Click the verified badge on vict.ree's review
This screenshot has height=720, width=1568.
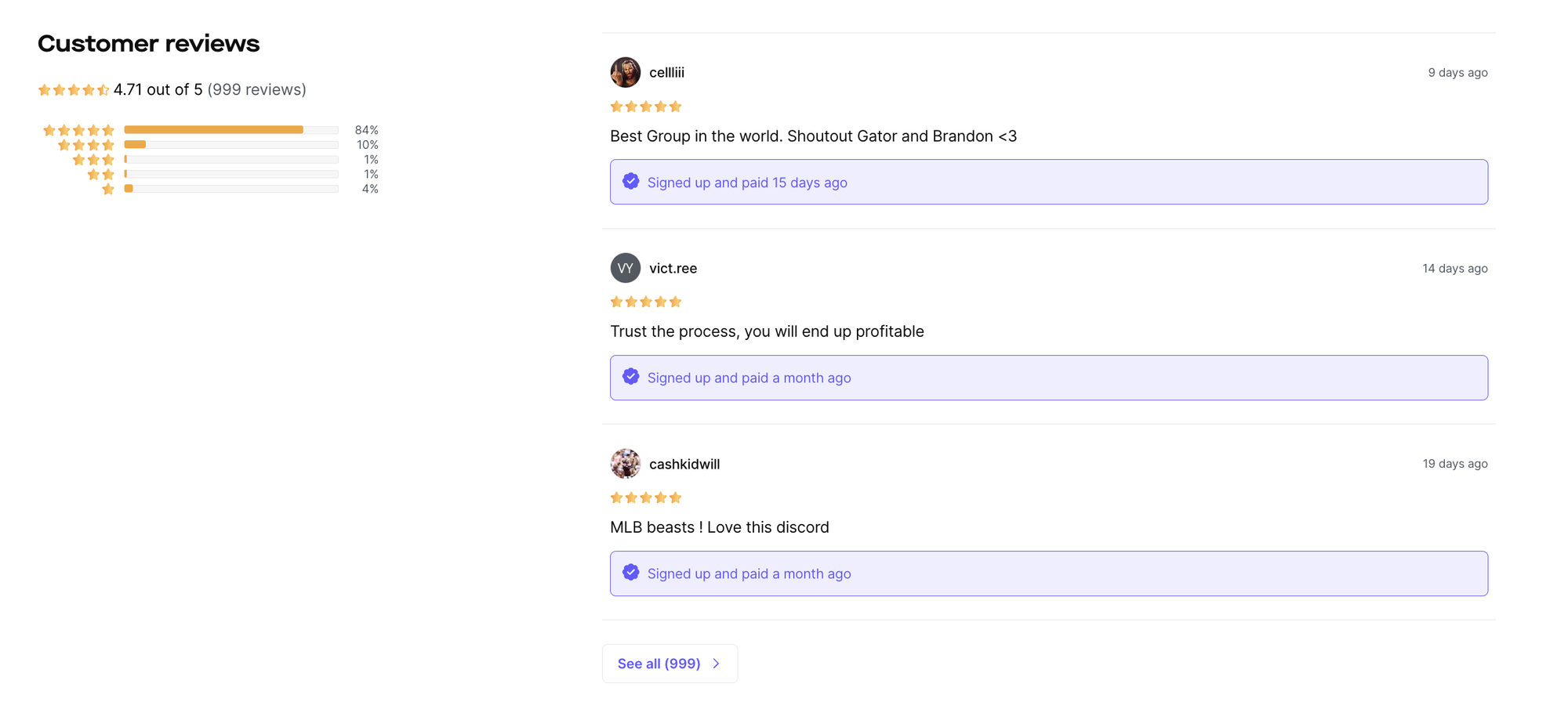[630, 376]
